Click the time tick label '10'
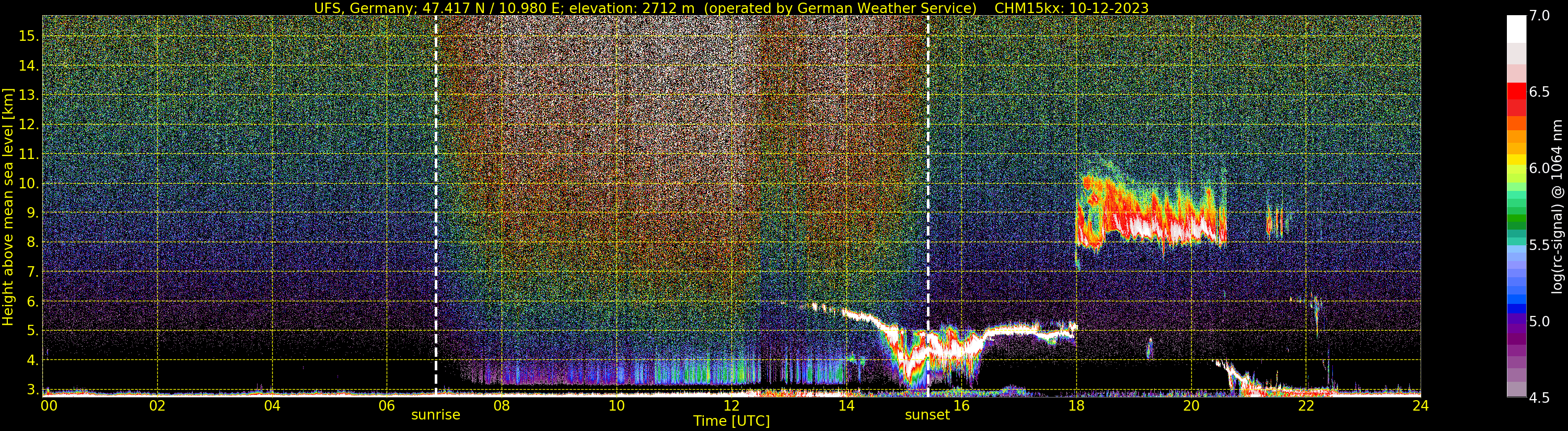Viewport: 1568px width, 431px height. (x=617, y=405)
